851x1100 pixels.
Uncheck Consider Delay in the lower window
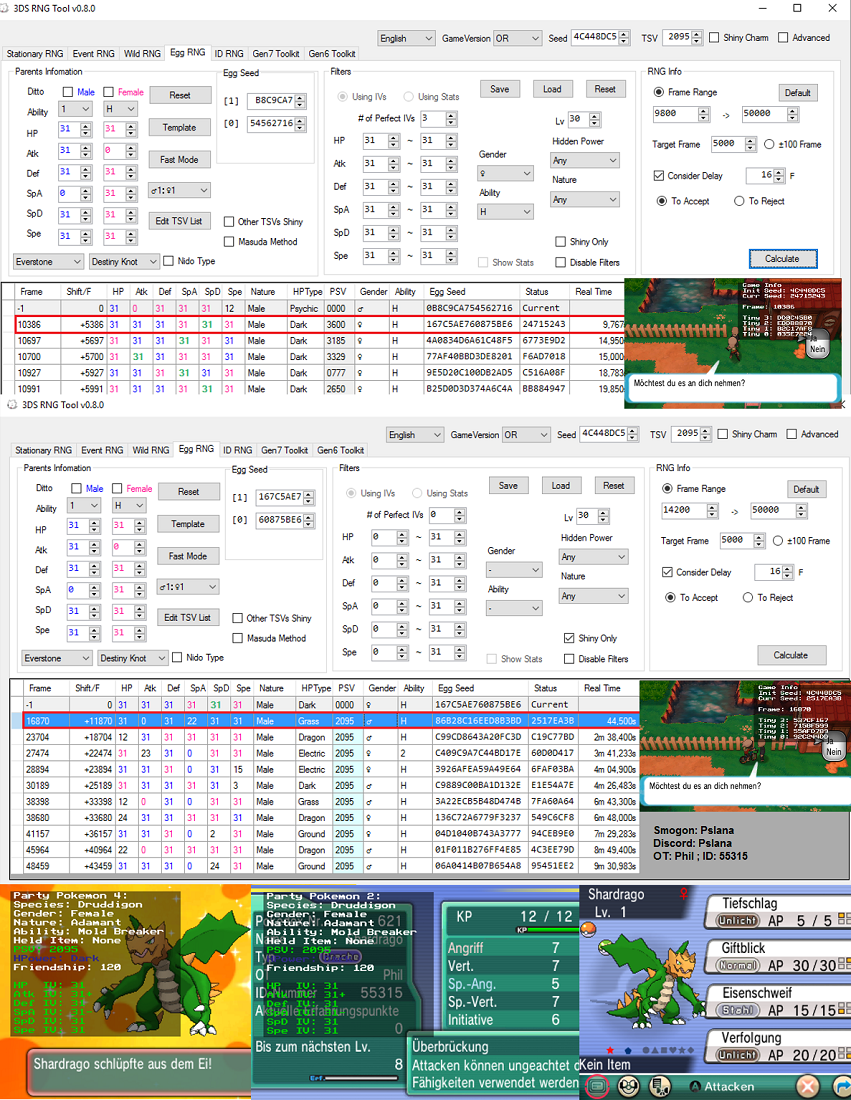[667, 572]
